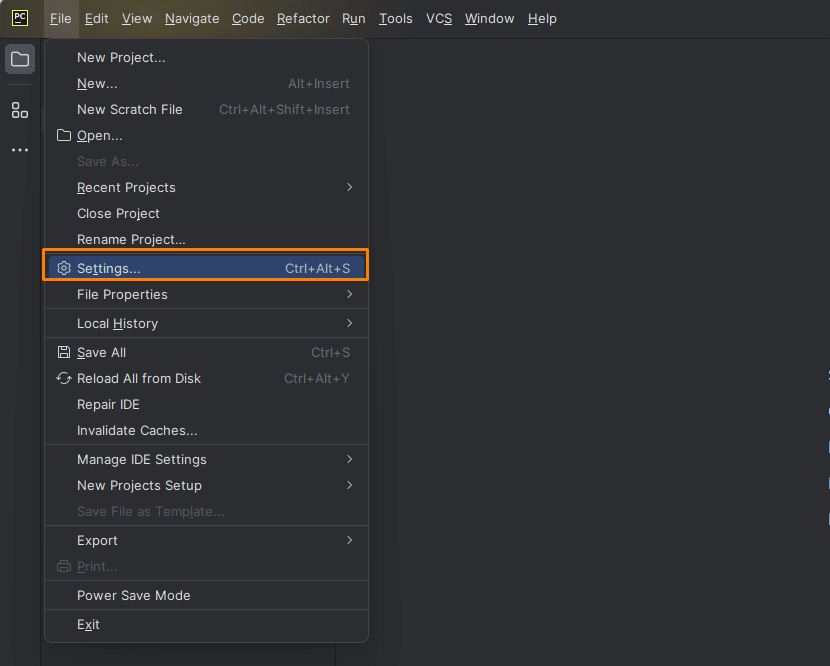Click the More tool windows ellipsis icon
The width and height of the screenshot is (830, 666).
coord(20,150)
